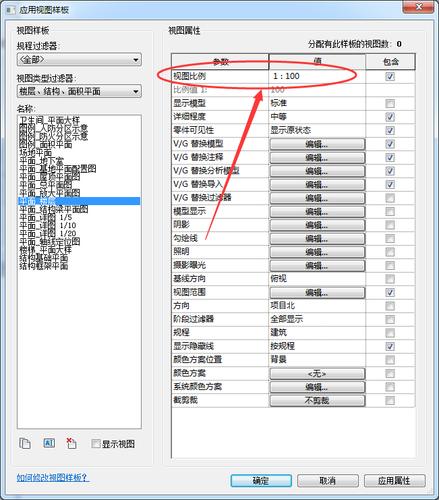Click the 编辑 button for 照明
The image size is (439, 500).
(317, 252)
